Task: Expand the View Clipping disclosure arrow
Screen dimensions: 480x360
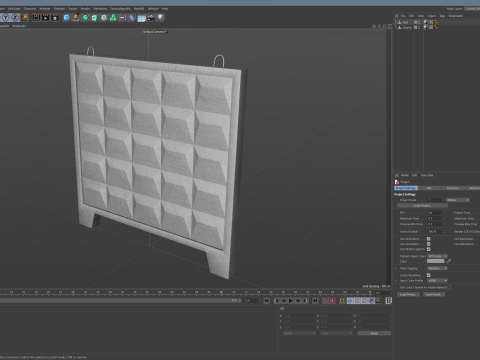Action: [396, 268]
